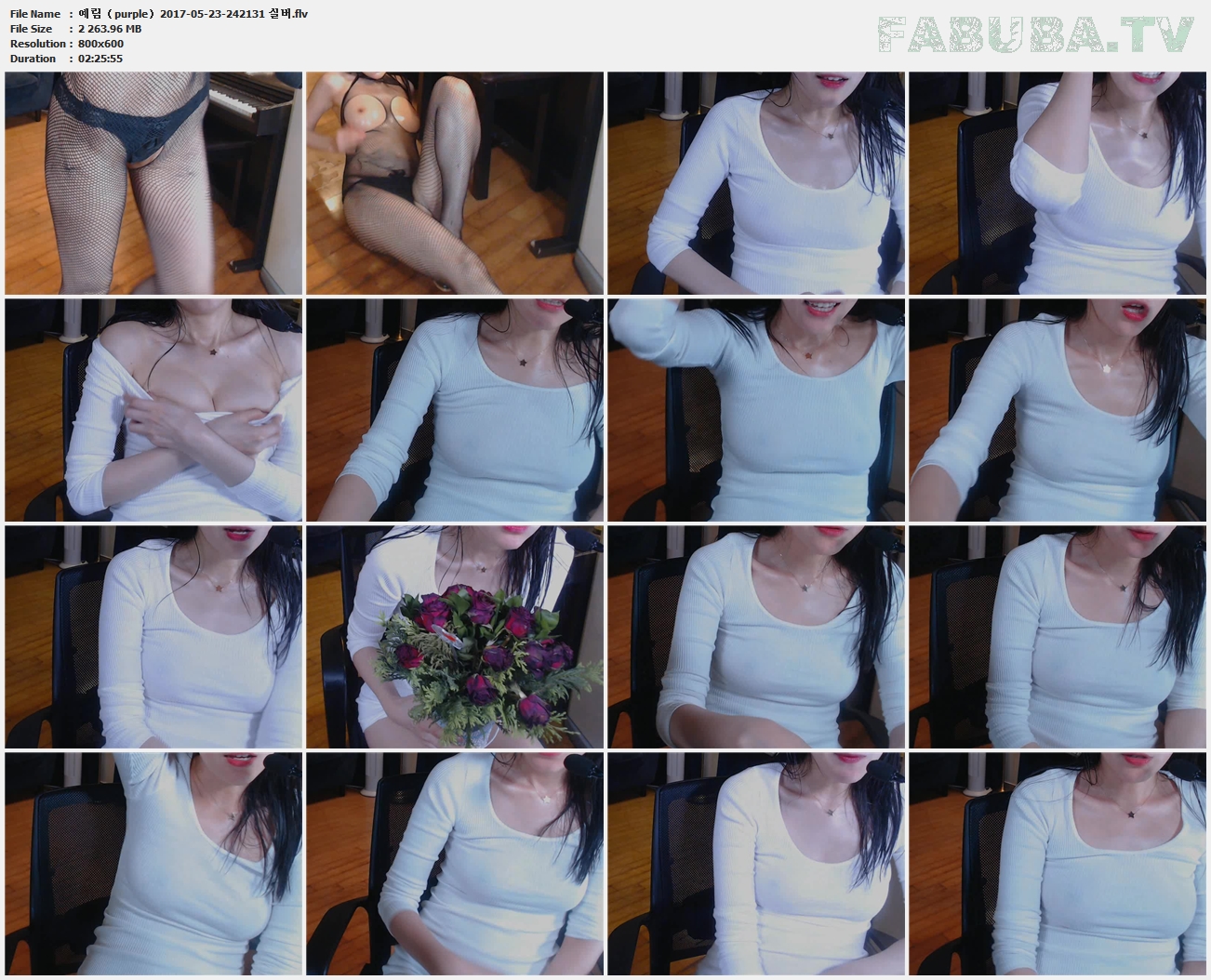Image resolution: width=1211 pixels, height=980 pixels.
Task: Click the "Duration" label
Action: coord(33,59)
